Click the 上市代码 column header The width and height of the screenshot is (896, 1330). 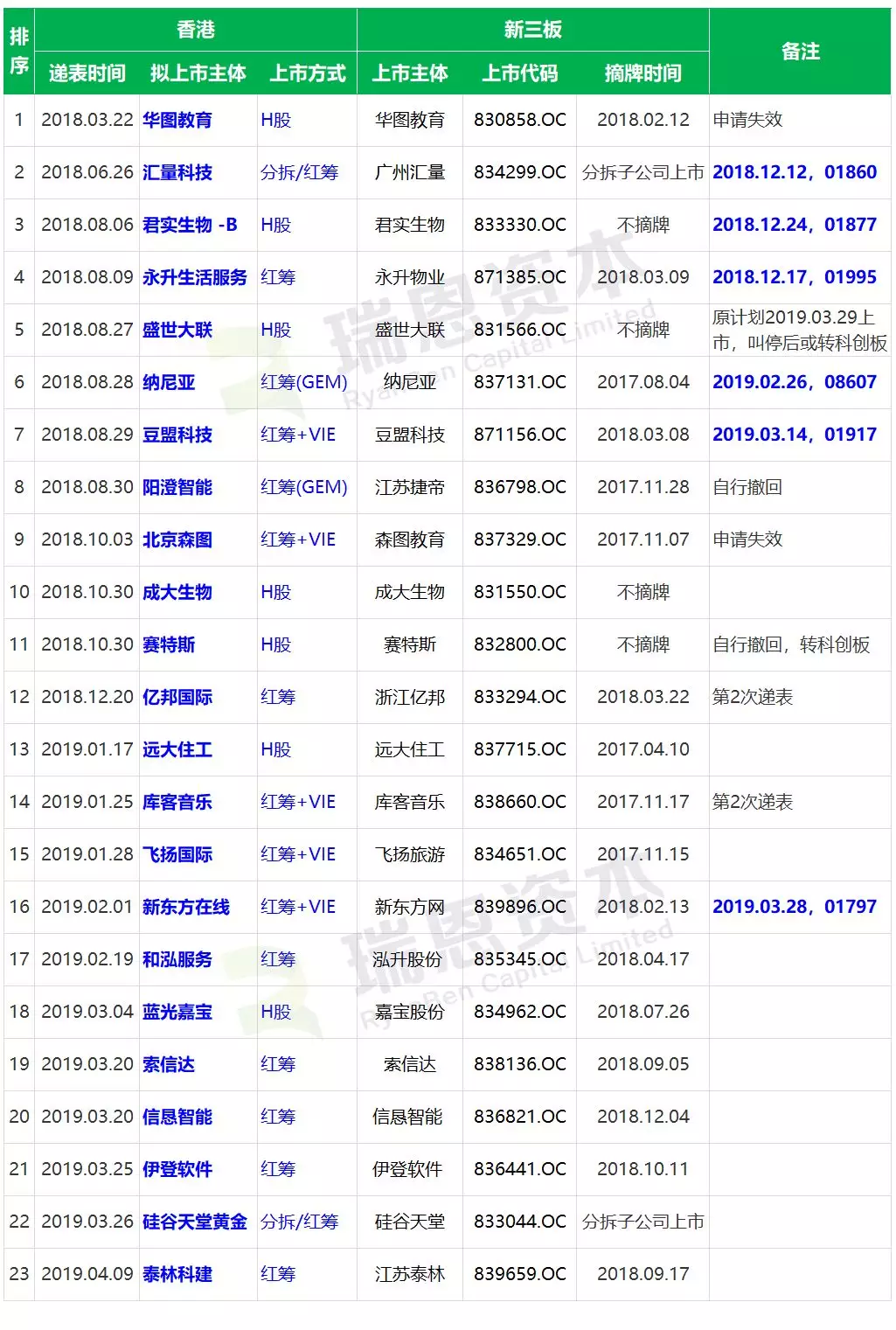tap(520, 73)
